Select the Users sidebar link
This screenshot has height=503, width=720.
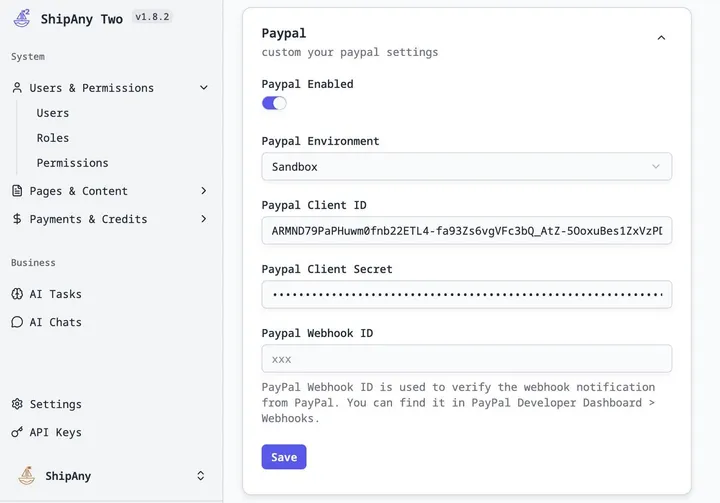(53, 113)
